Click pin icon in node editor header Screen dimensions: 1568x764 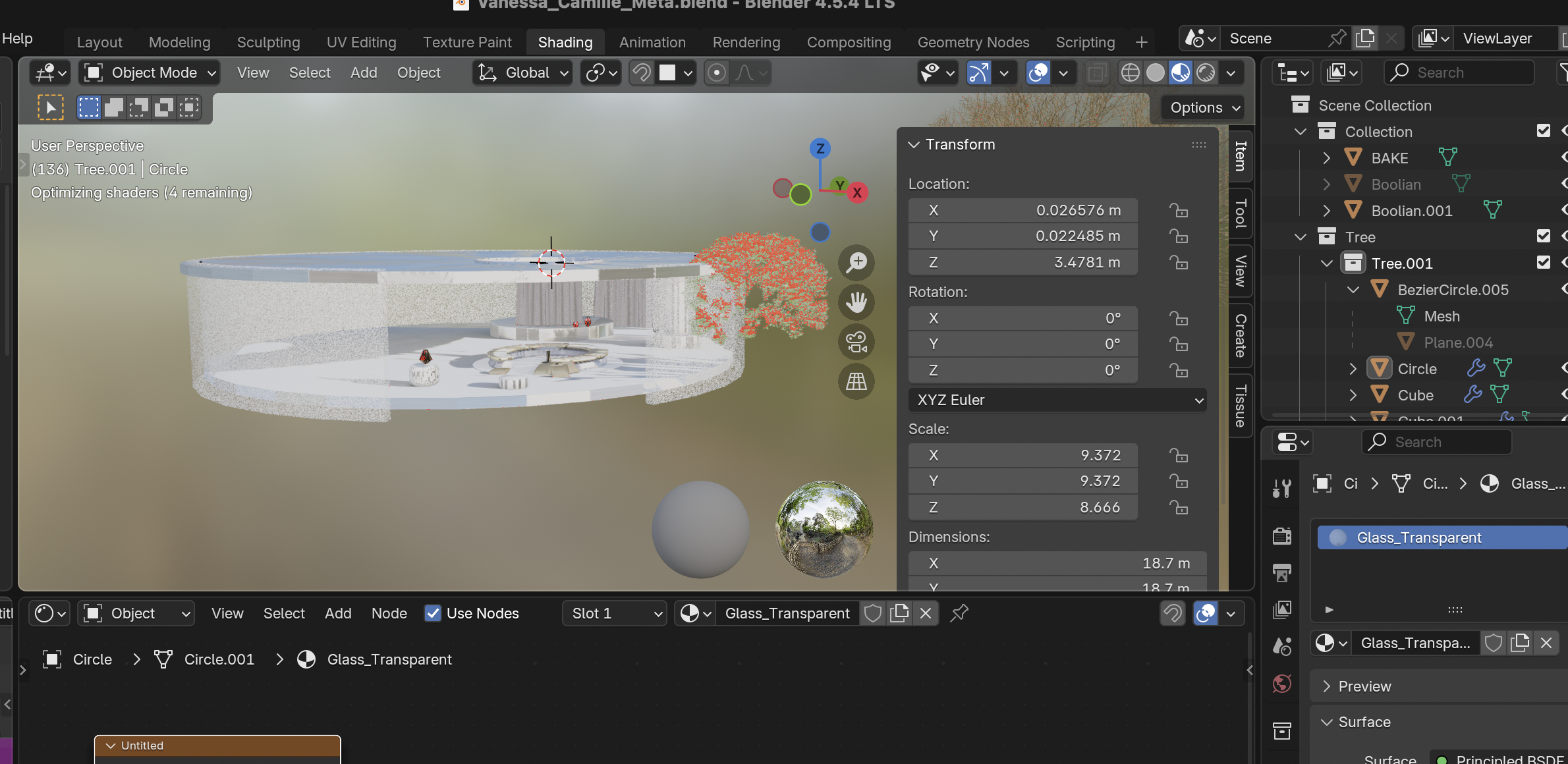[x=959, y=613]
